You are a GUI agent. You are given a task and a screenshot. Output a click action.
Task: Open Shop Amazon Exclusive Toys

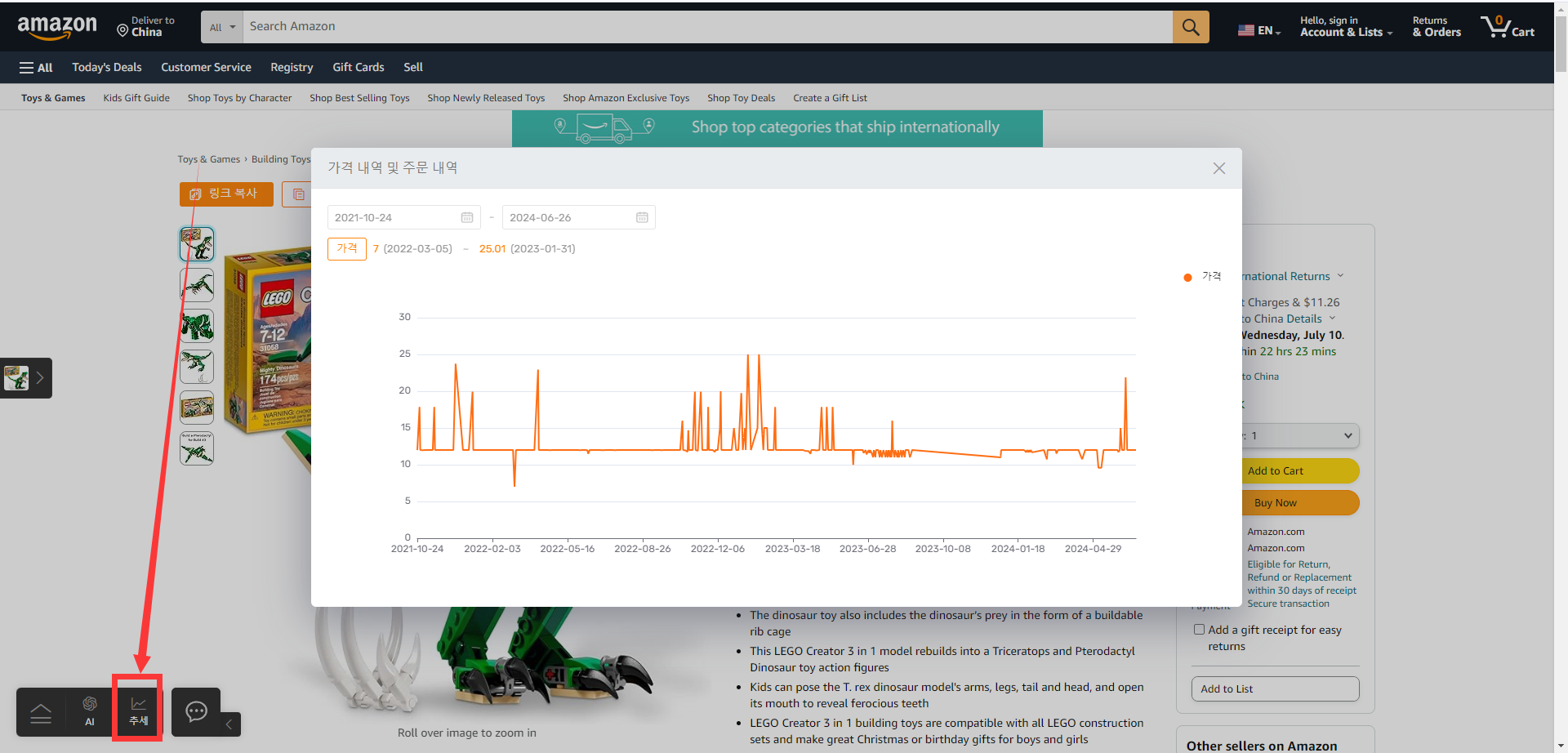tap(626, 98)
